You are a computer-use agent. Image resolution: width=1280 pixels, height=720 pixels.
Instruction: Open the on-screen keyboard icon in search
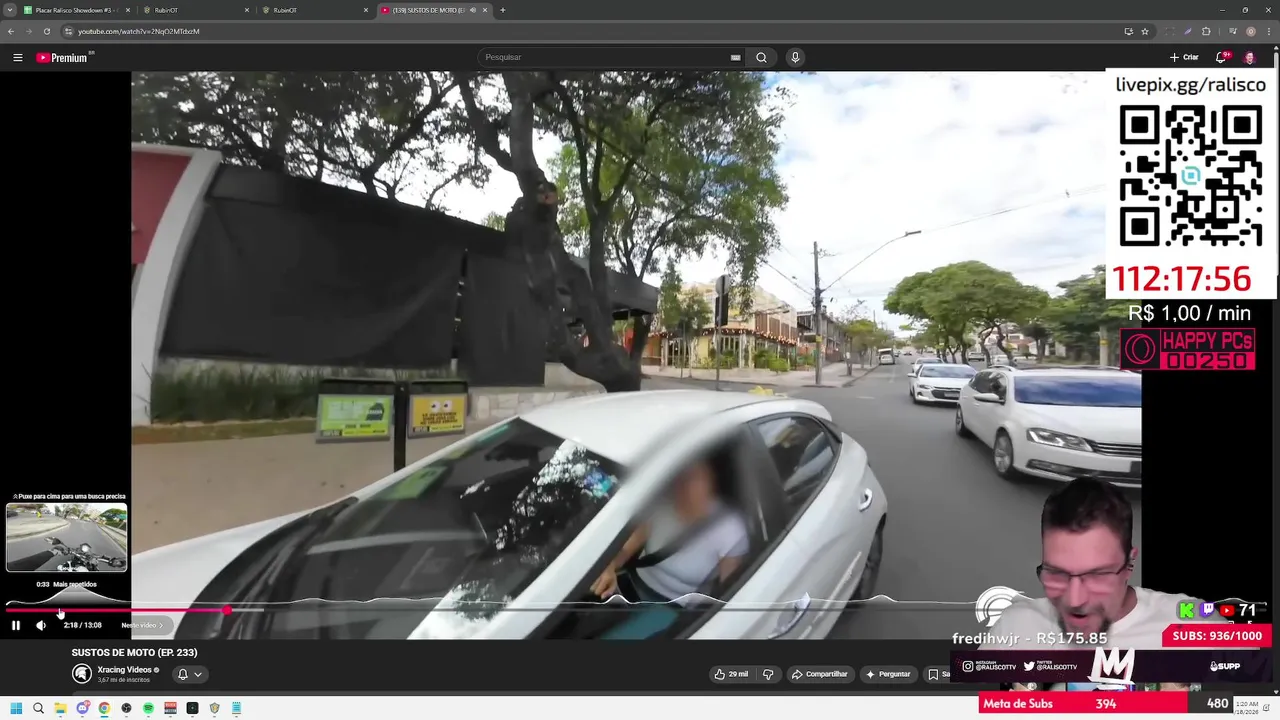(736, 57)
